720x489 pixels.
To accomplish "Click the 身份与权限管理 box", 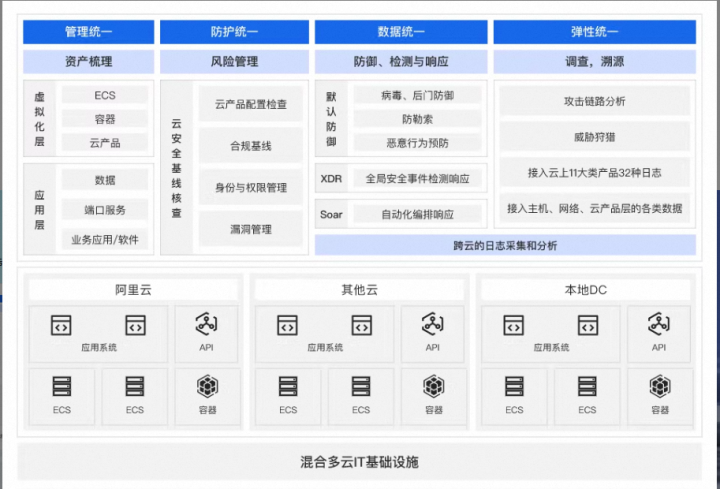I will (x=251, y=187).
